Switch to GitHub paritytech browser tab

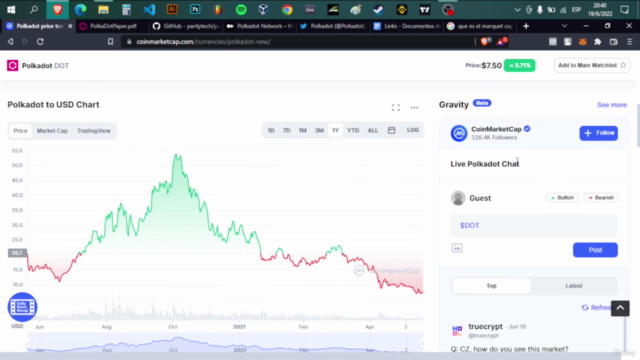[x=187, y=26]
